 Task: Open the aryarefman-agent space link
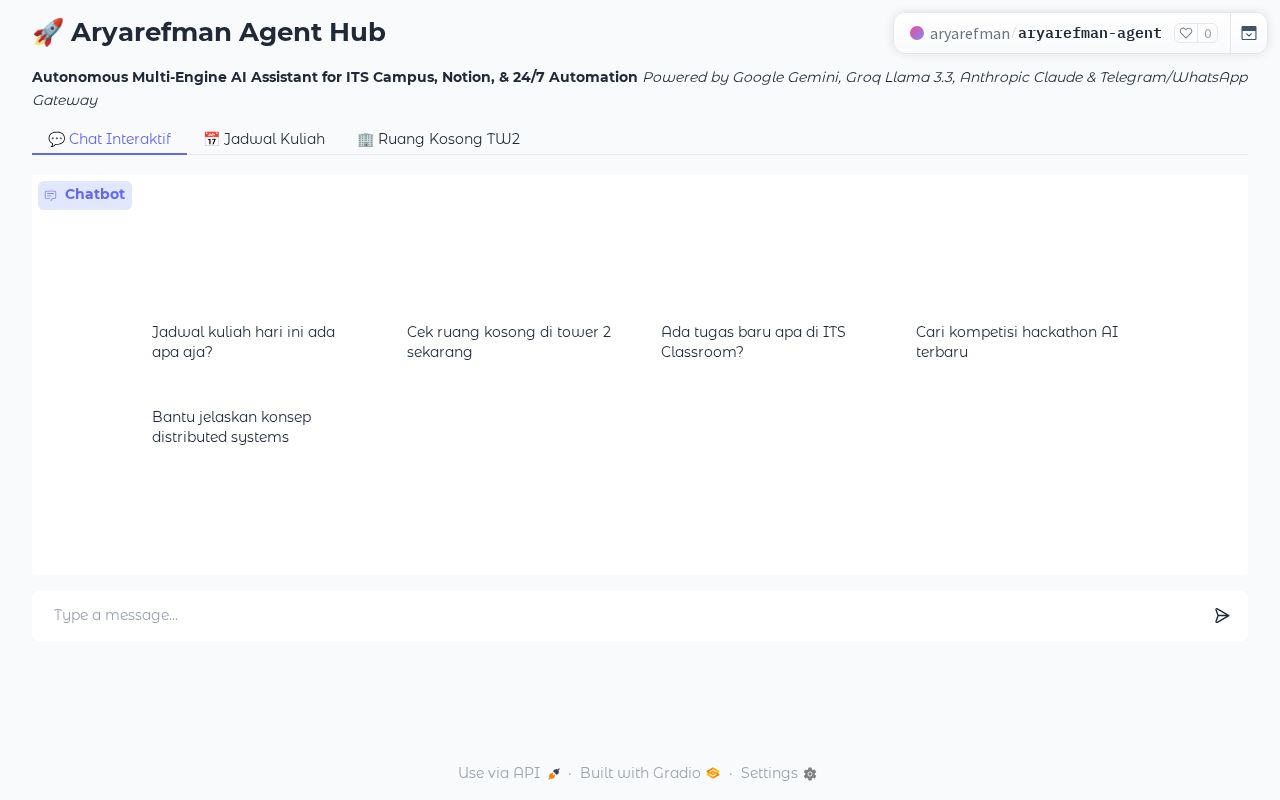tap(1090, 33)
